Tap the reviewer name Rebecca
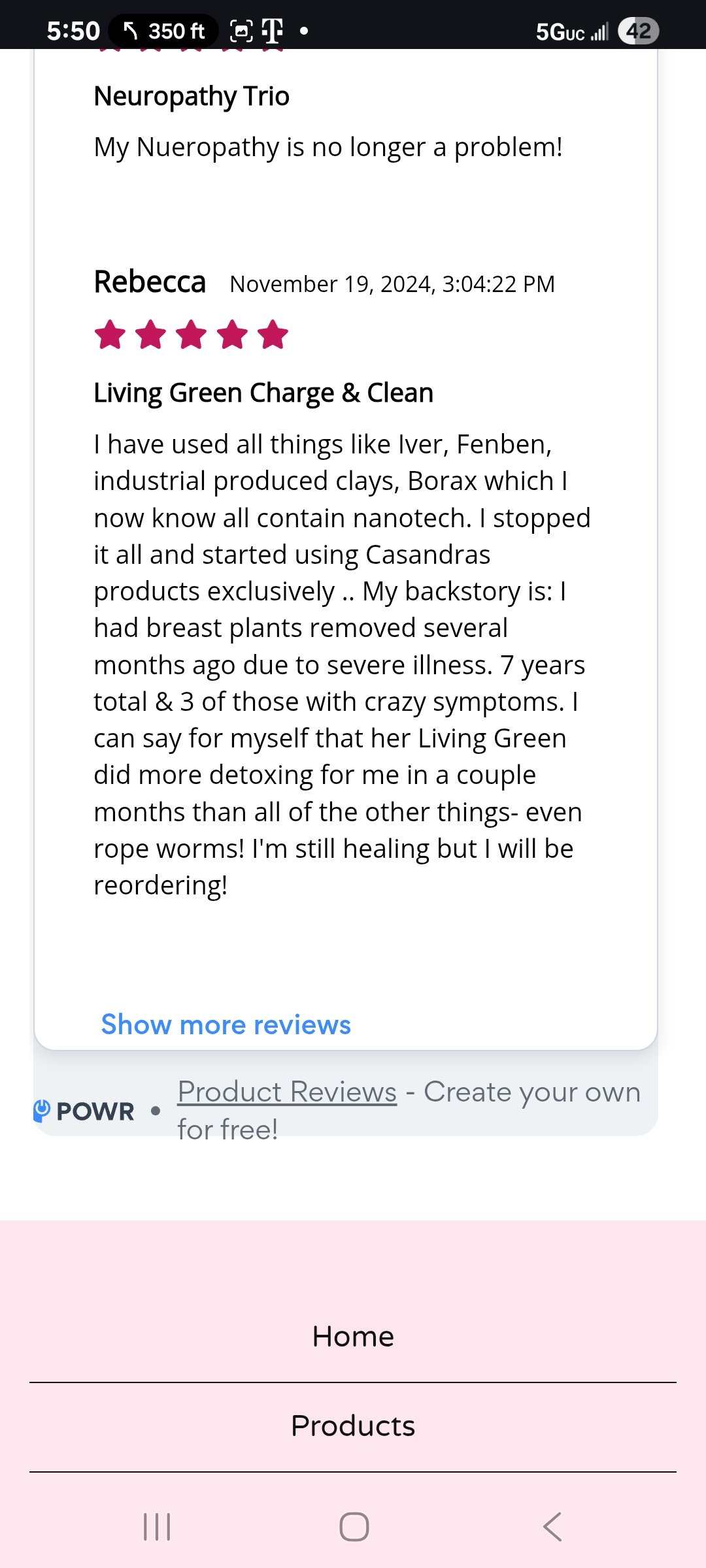Viewport: 706px width, 1568px height. (150, 282)
